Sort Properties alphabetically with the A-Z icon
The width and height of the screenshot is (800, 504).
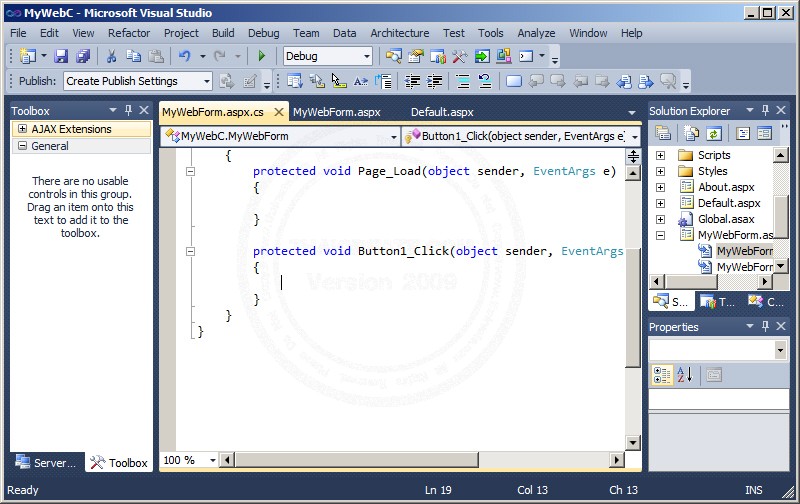(x=685, y=375)
